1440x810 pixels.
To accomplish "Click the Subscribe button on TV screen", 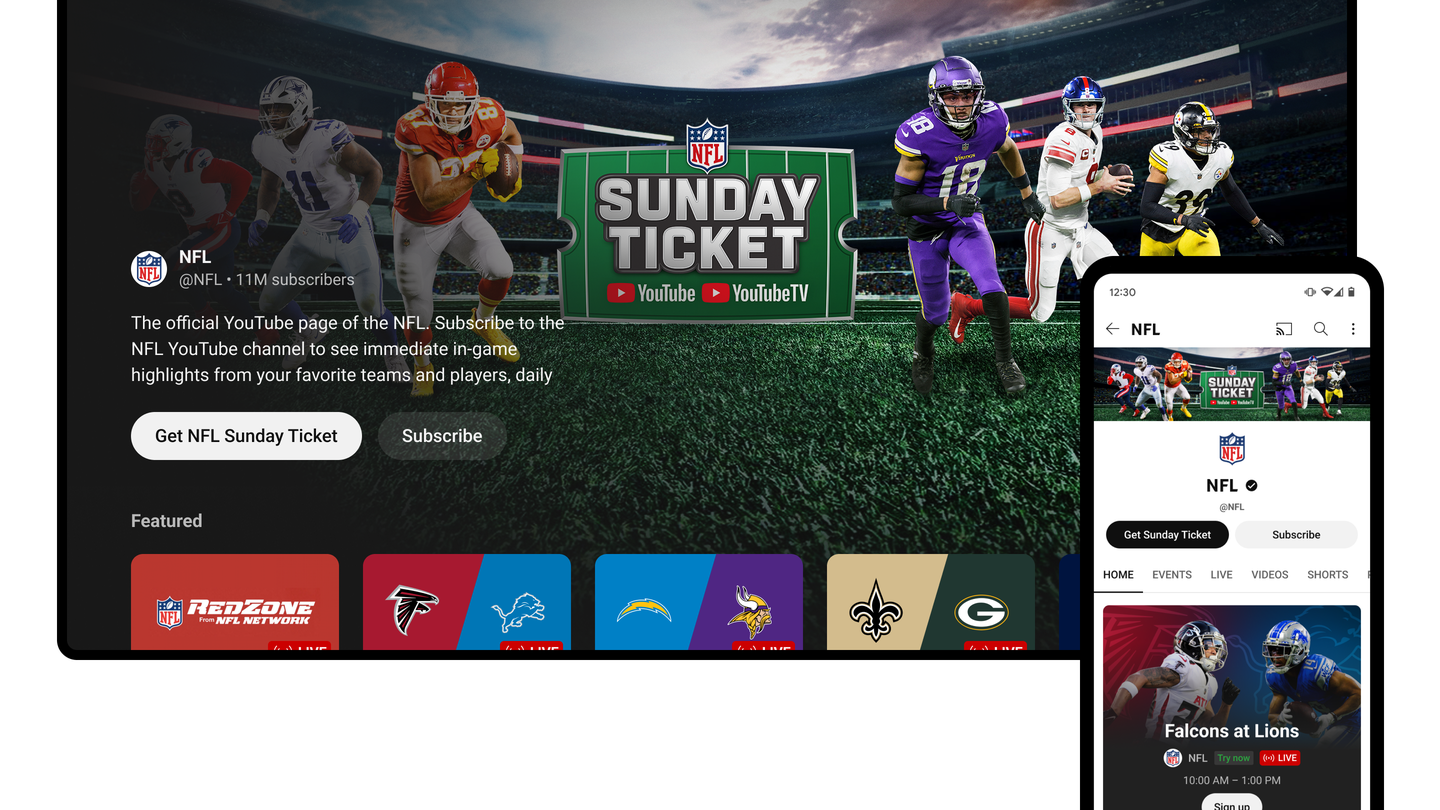I will point(442,436).
